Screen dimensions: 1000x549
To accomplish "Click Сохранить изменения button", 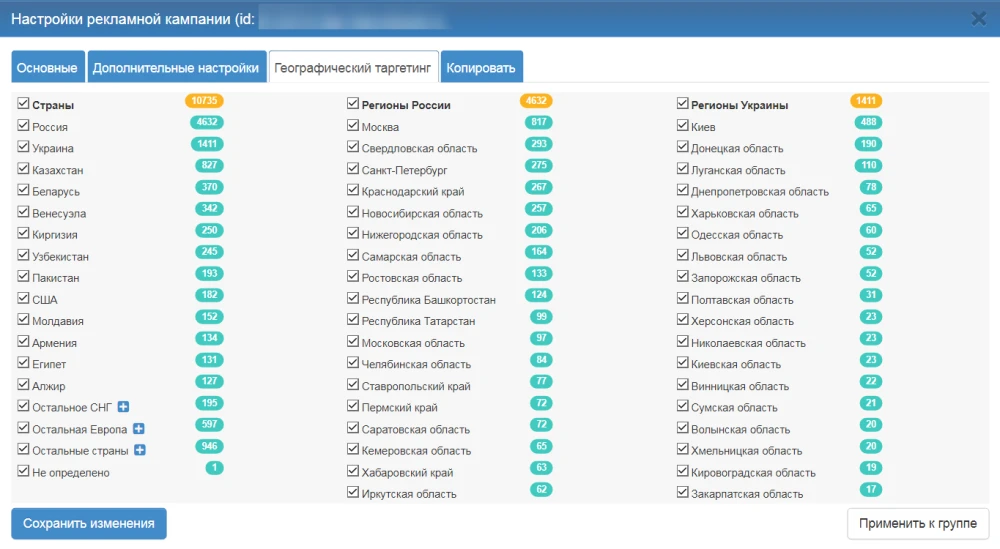I will 89,523.
